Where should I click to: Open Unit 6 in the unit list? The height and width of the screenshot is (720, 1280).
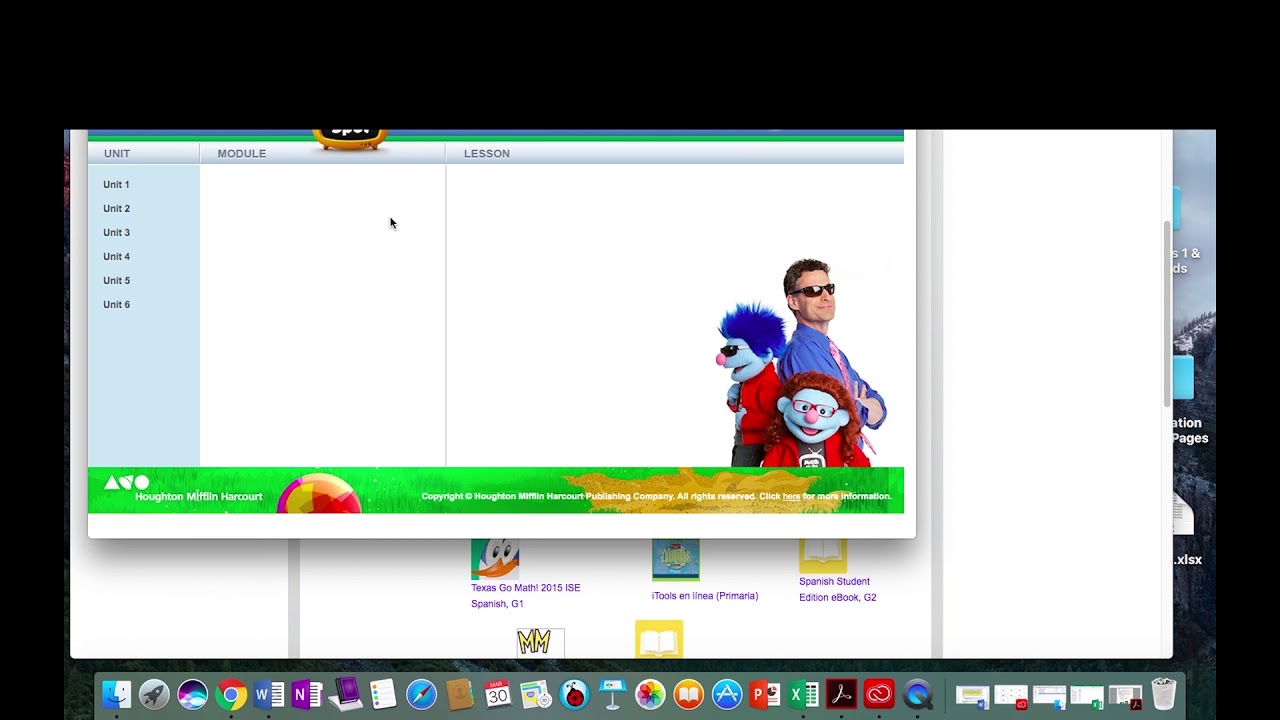point(116,304)
